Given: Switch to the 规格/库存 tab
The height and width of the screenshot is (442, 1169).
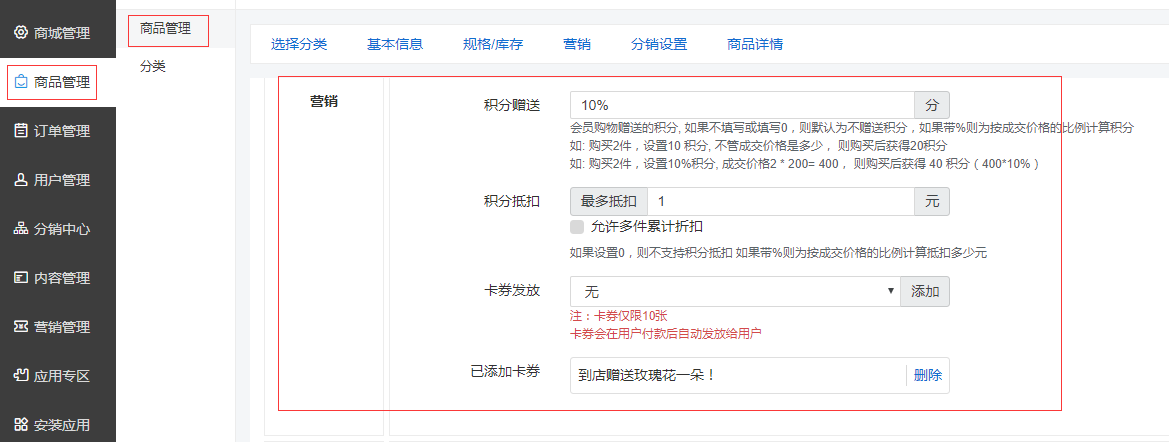Looking at the screenshot, I should [x=492, y=44].
